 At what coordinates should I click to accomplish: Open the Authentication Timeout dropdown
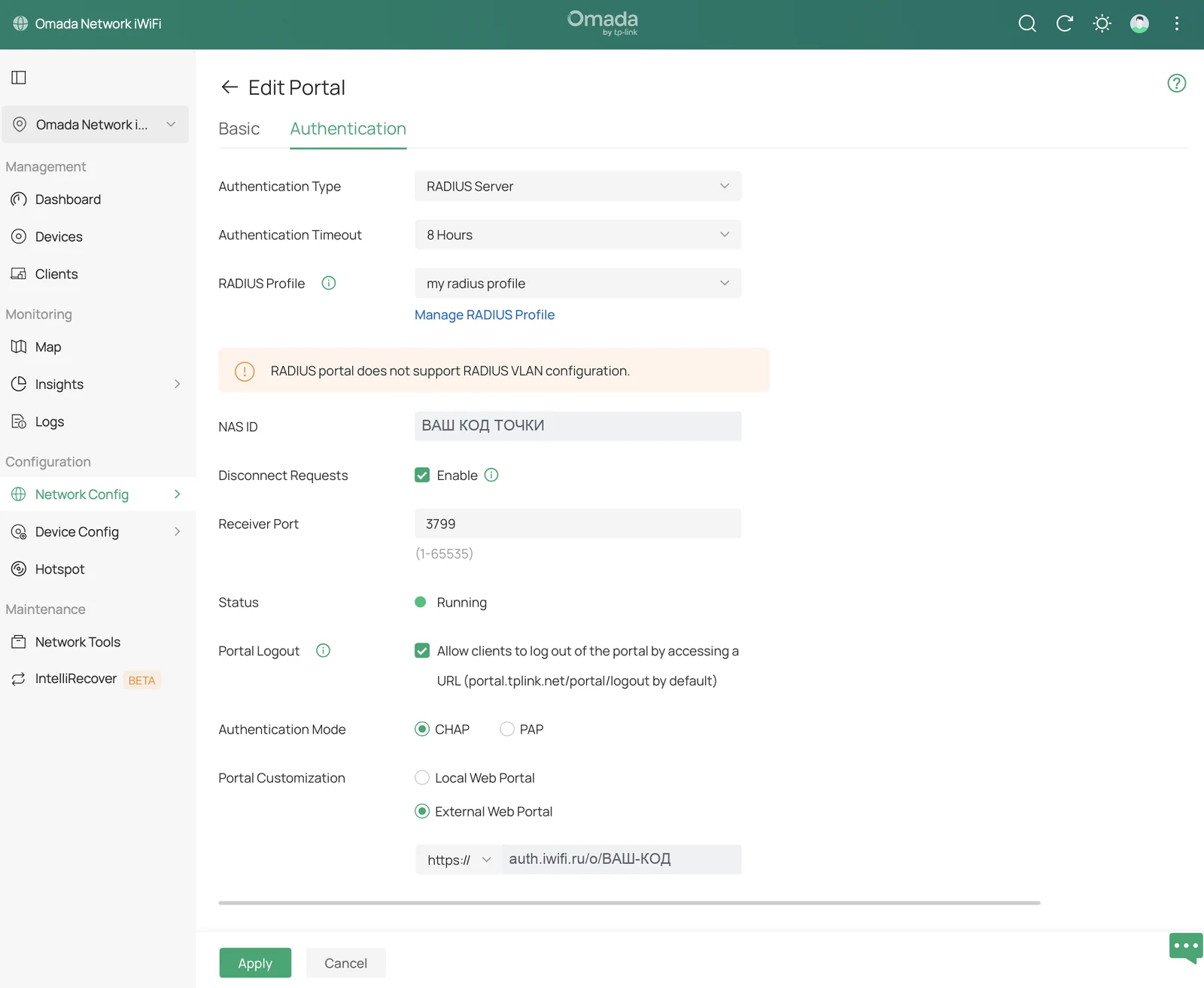578,235
